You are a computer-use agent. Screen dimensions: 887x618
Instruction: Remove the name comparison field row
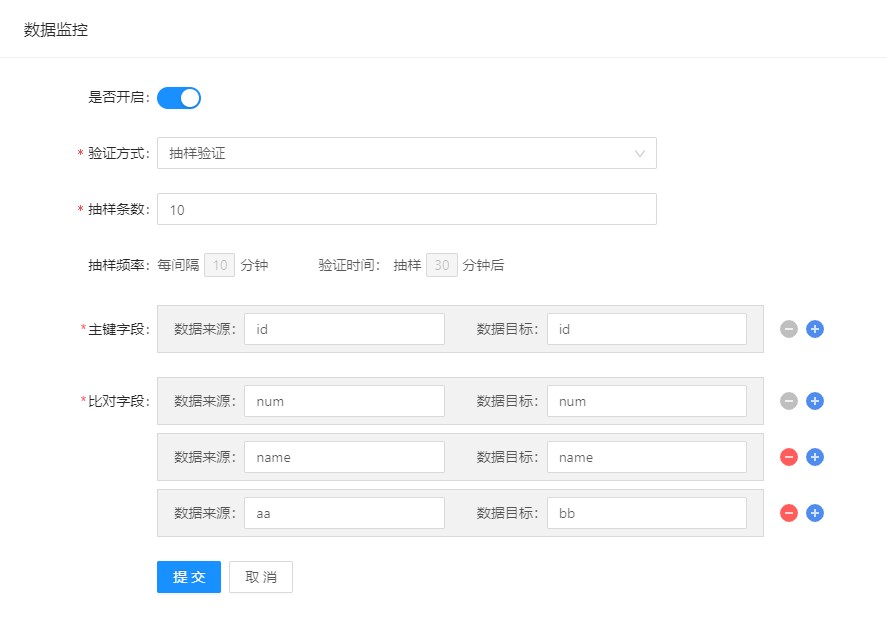click(789, 457)
